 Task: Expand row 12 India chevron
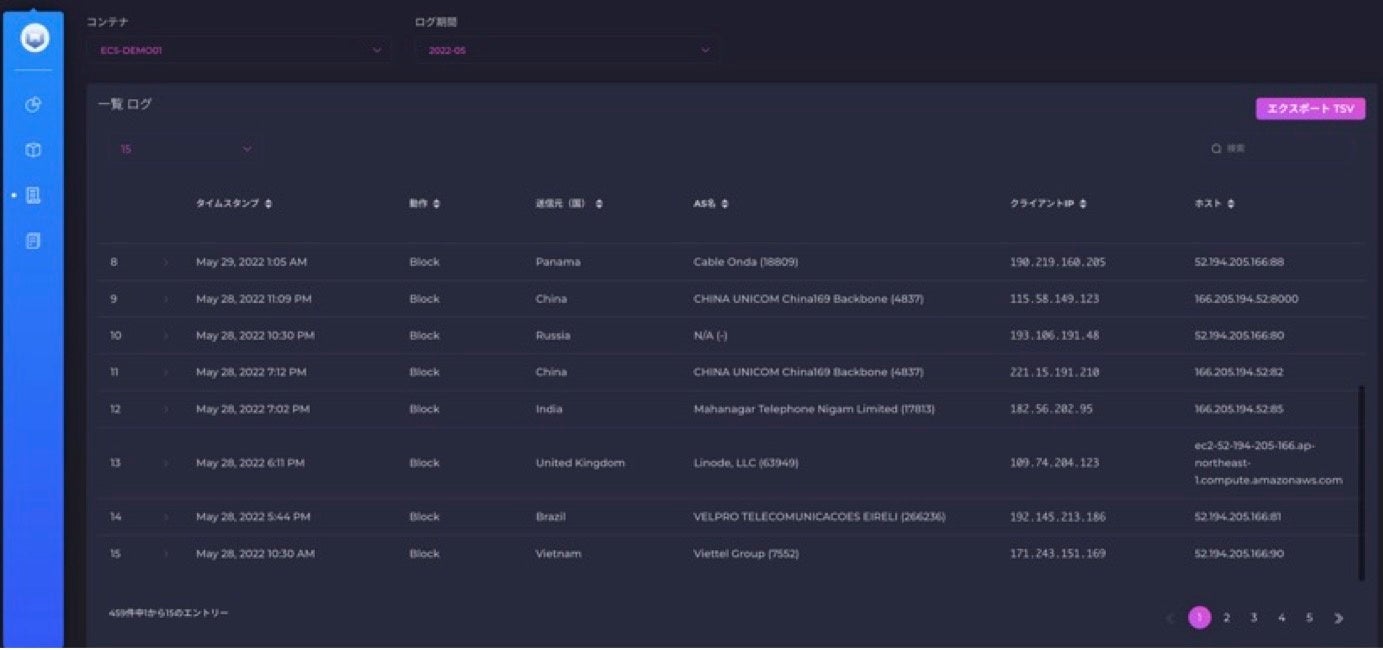click(166, 409)
